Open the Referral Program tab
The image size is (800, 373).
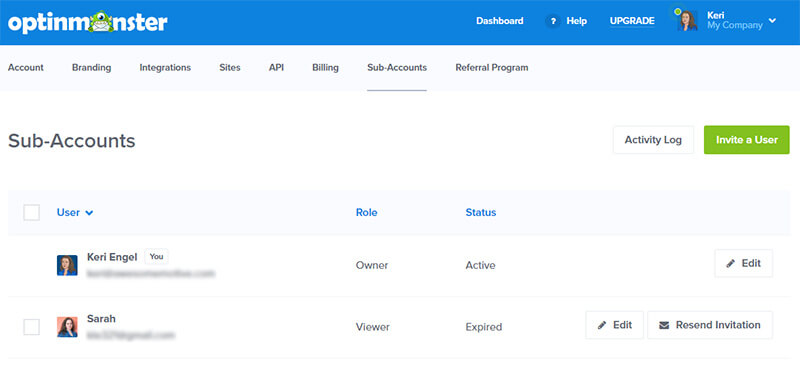point(492,67)
